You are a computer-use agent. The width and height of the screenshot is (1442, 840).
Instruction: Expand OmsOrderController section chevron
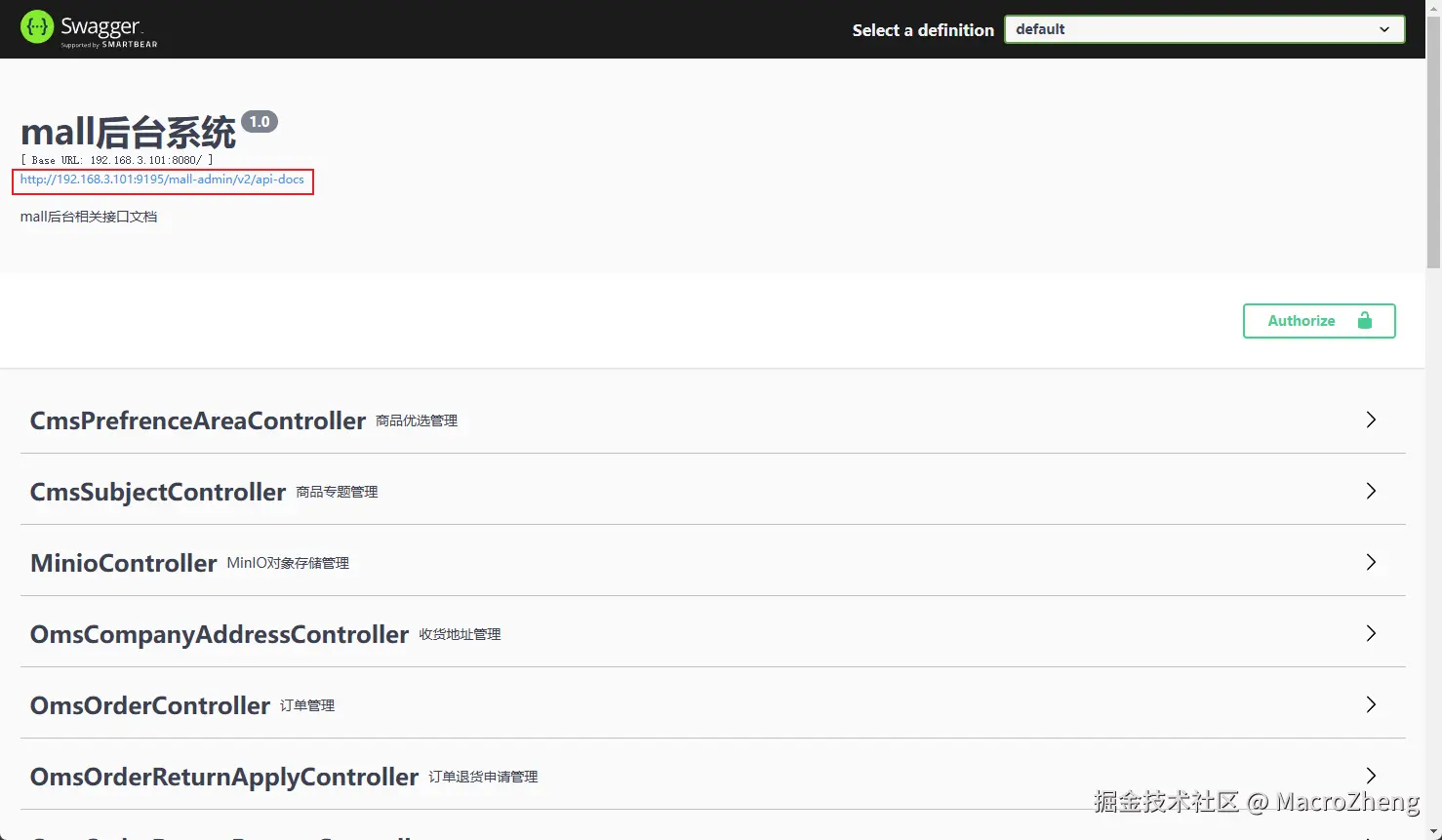[x=1371, y=704]
